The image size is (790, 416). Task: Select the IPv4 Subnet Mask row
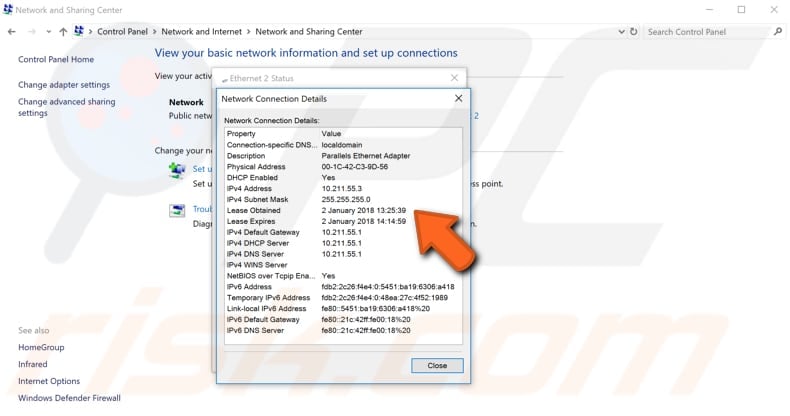(x=343, y=199)
